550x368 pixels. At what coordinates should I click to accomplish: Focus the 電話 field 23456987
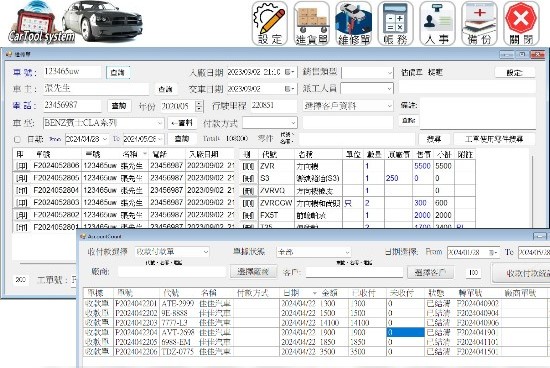tap(72, 105)
